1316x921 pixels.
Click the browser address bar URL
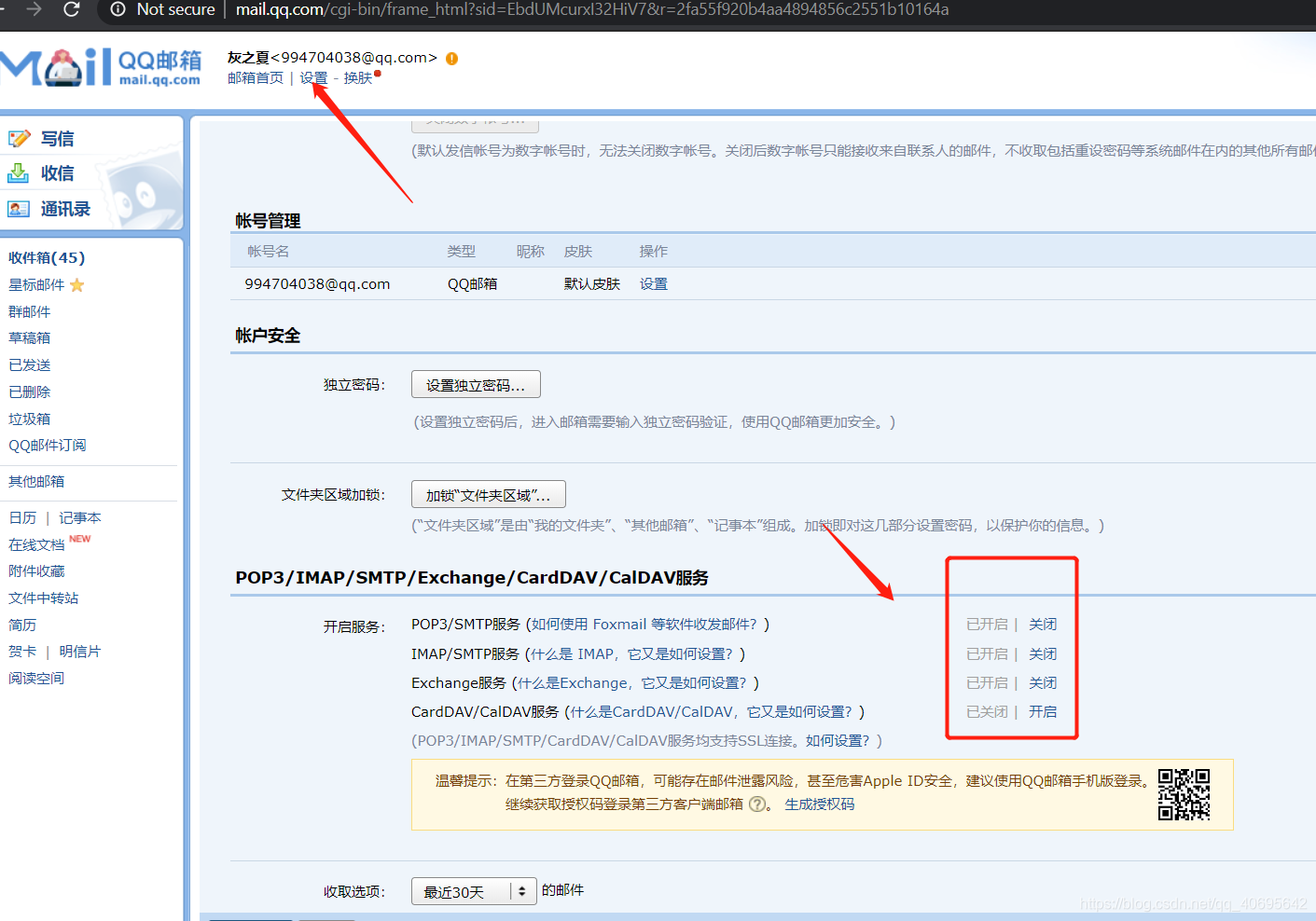(592, 9)
